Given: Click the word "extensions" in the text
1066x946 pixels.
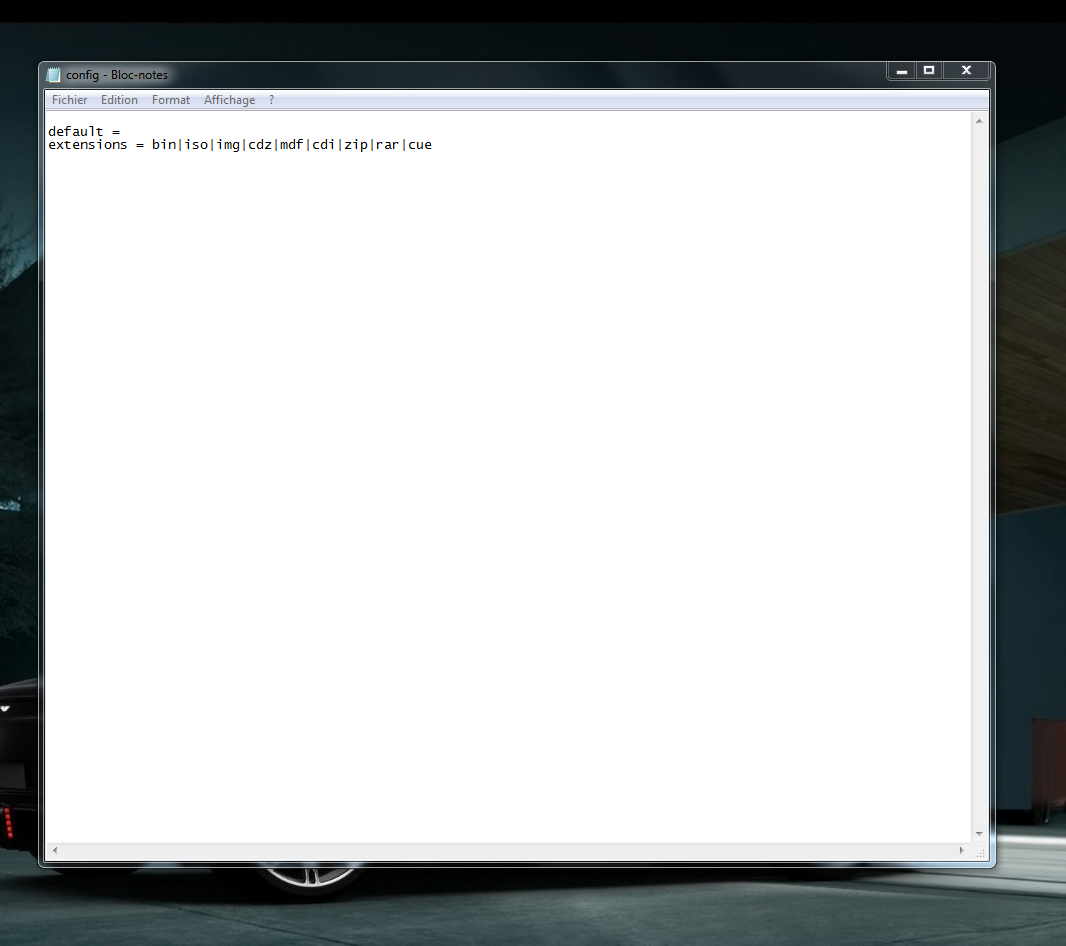Looking at the screenshot, I should coord(88,145).
